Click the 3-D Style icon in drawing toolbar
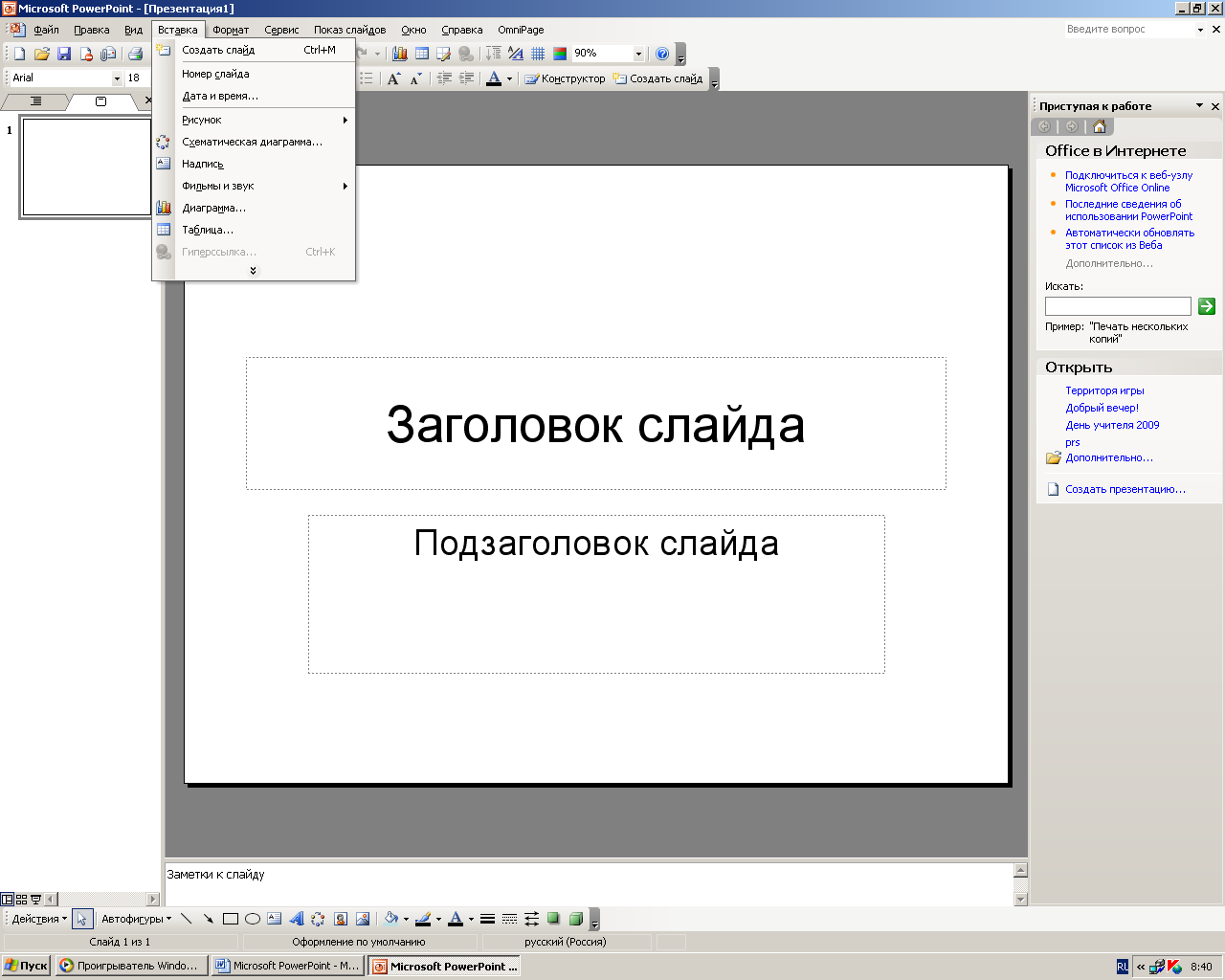 575,919
